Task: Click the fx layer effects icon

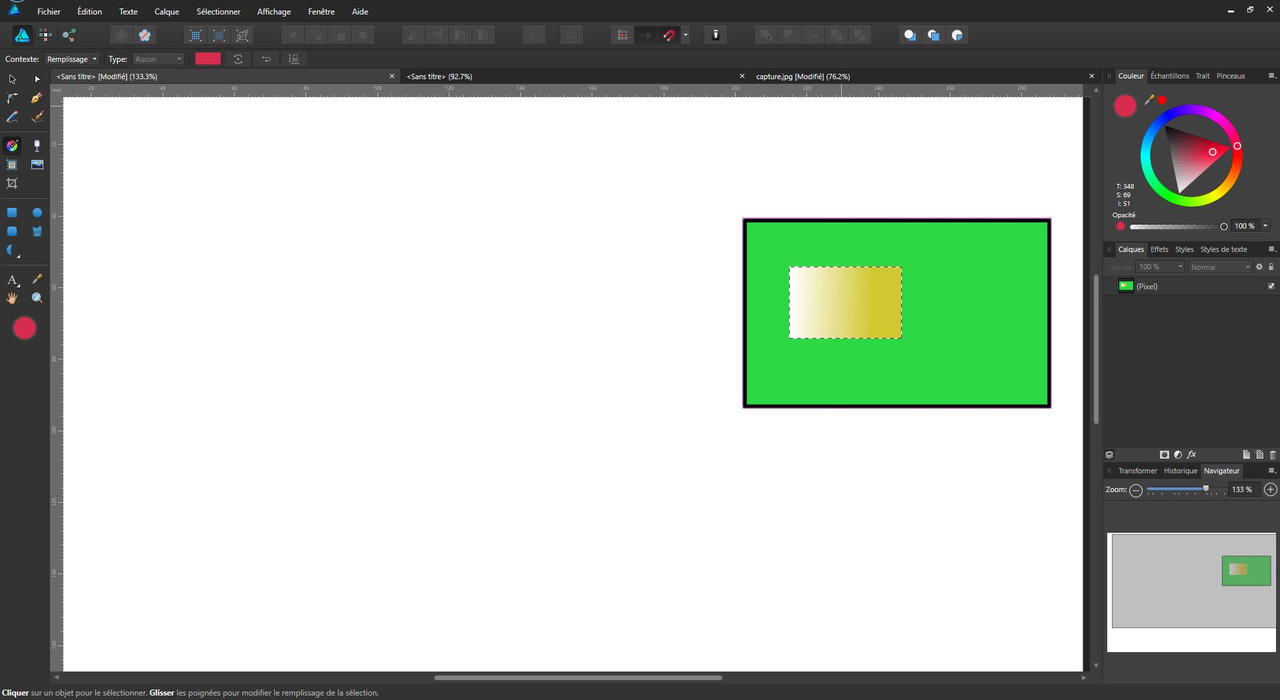Action: [1191, 455]
